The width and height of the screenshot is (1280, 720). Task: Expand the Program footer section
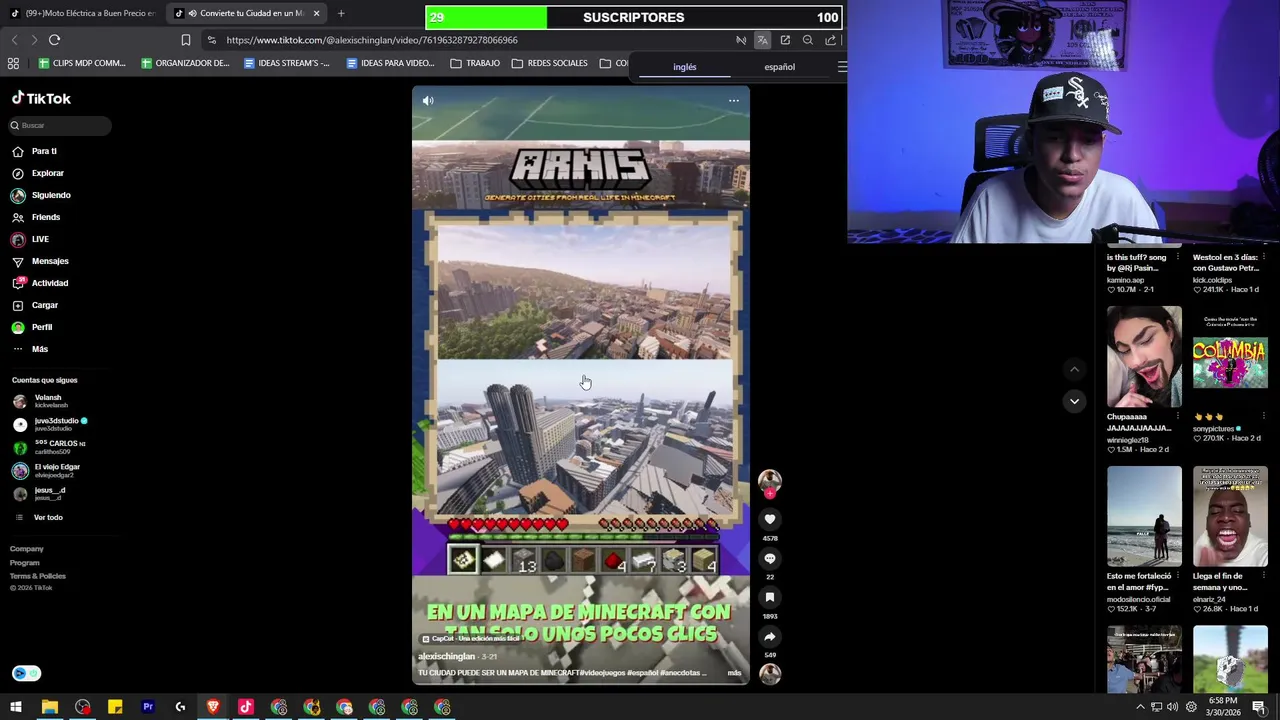click(25, 563)
